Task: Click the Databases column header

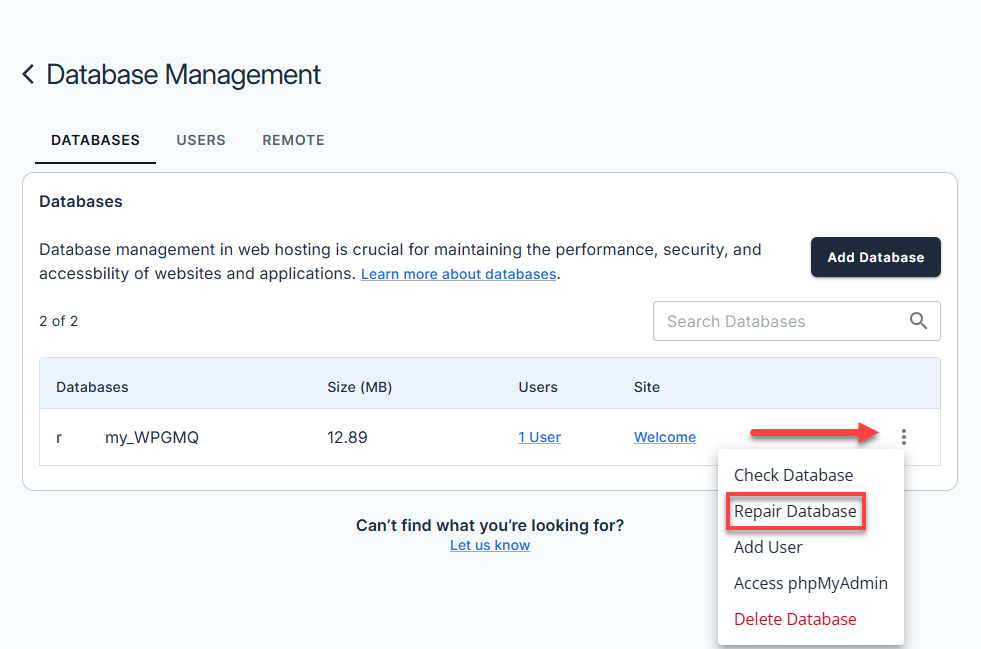Action: click(x=92, y=387)
